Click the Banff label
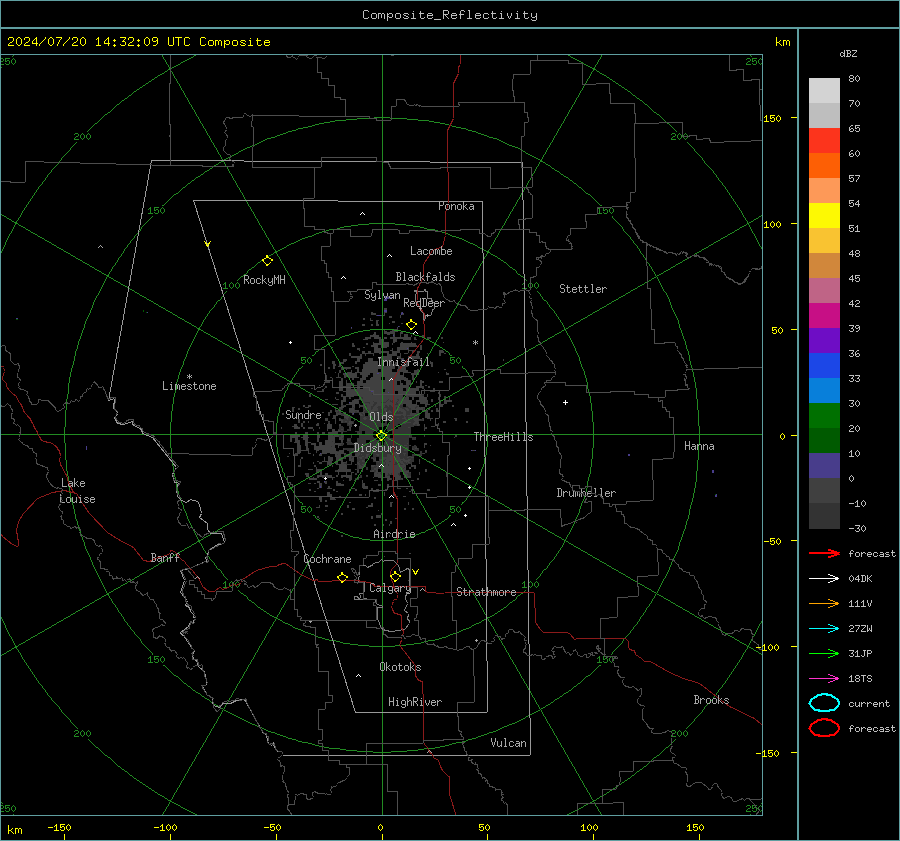The image size is (900, 841). coord(165,558)
